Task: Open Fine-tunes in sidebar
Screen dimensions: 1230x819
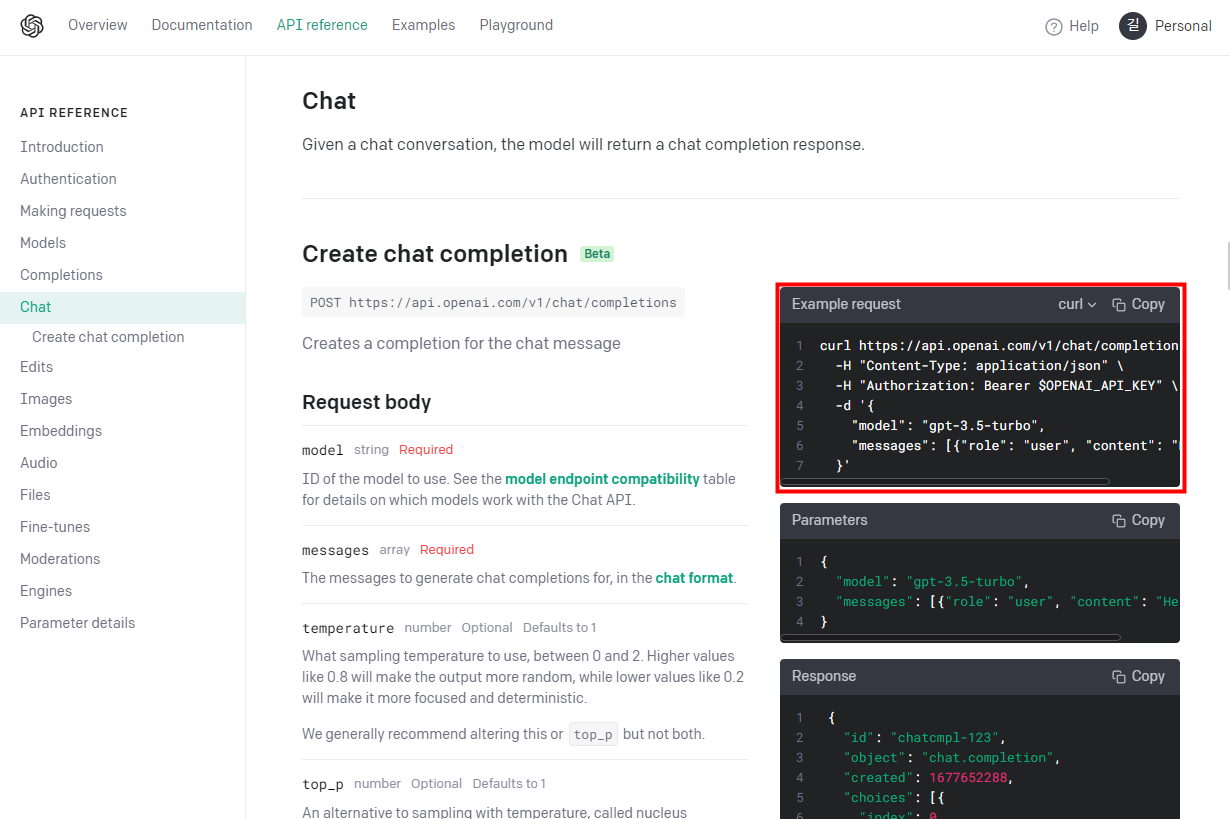Action: 55,527
